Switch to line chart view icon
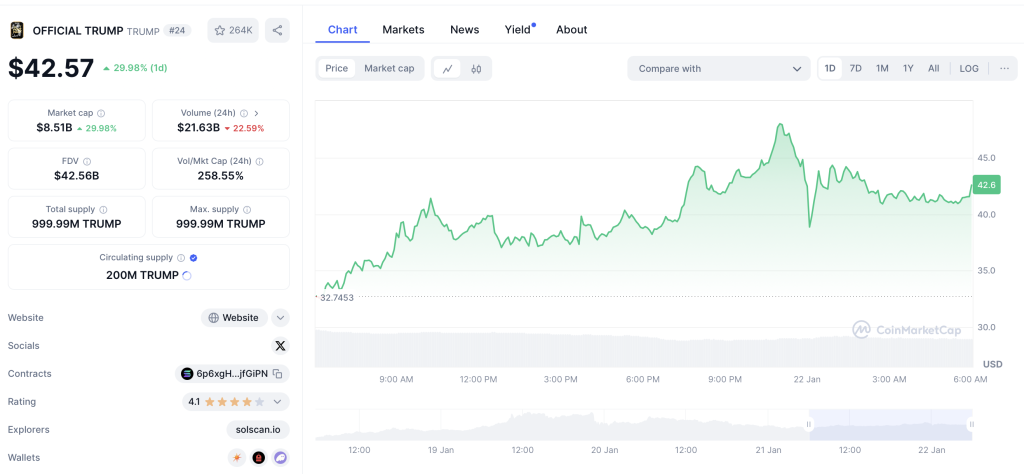 (447, 69)
